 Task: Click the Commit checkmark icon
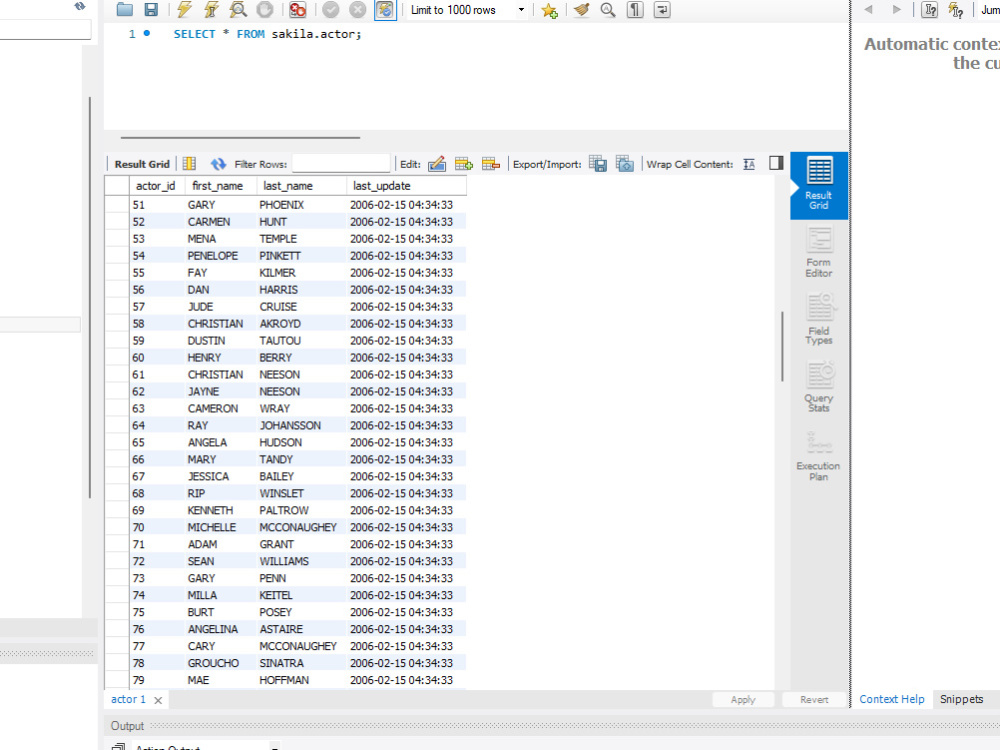[x=330, y=10]
